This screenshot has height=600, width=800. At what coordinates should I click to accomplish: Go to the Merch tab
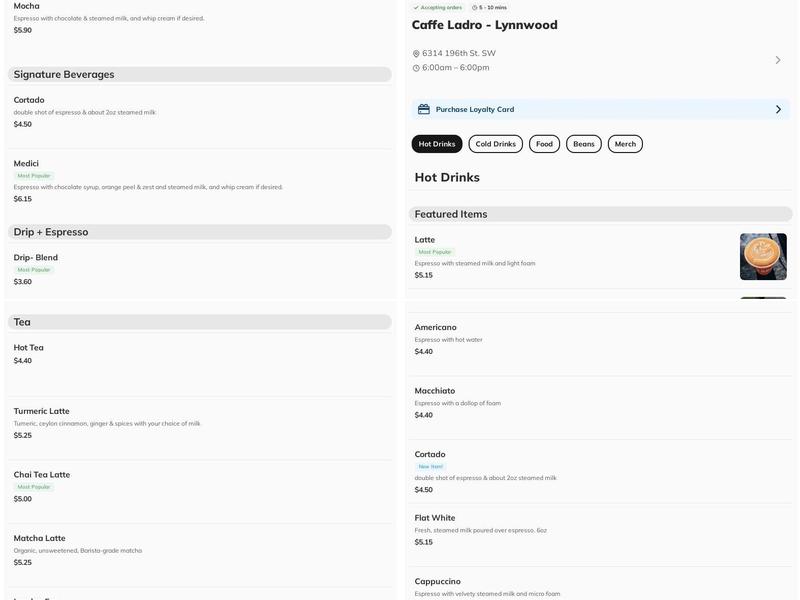[x=625, y=144]
